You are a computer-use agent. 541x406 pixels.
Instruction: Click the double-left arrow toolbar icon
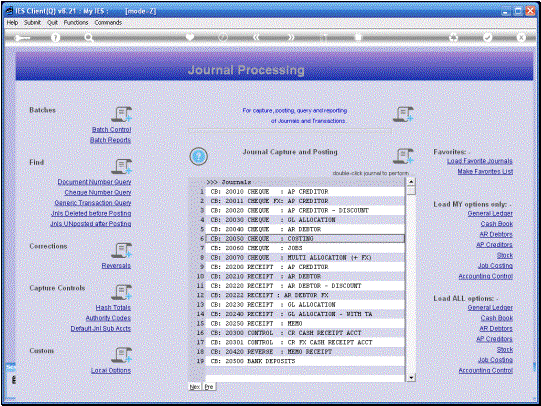(256, 37)
